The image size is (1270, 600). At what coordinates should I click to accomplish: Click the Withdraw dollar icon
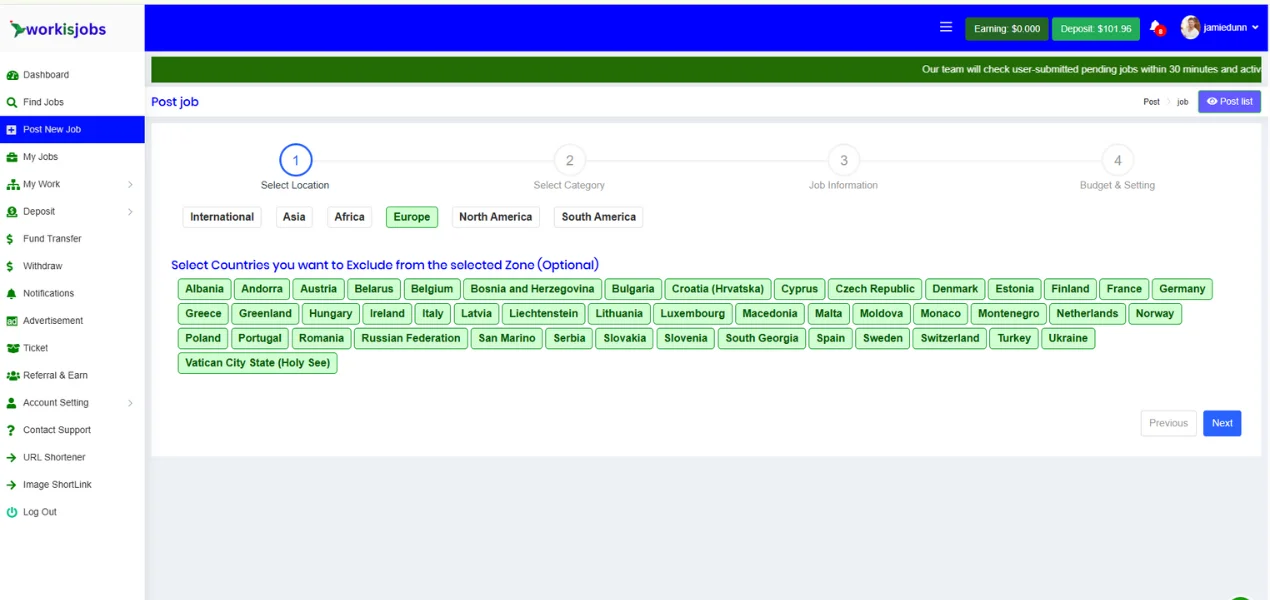coord(12,266)
